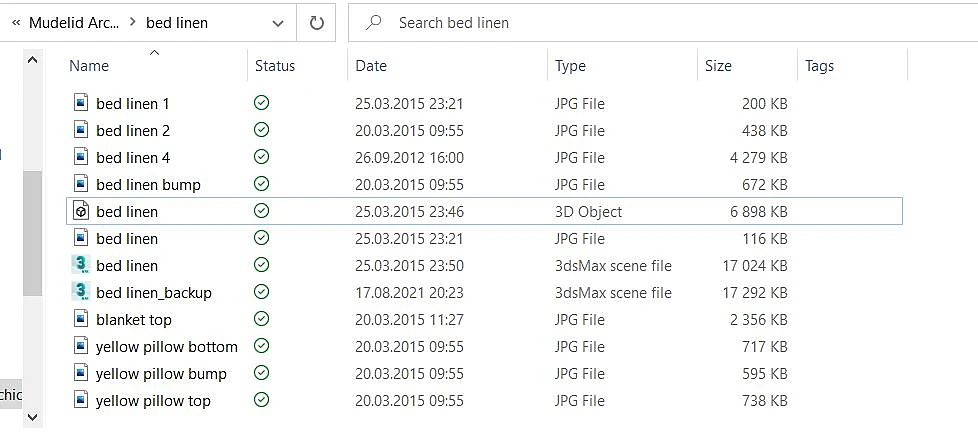Image resolution: width=978 pixels, height=441 pixels.
Task: Expand the Mudelid Arc breadcrumb arrow
Action: pos(132,22)
